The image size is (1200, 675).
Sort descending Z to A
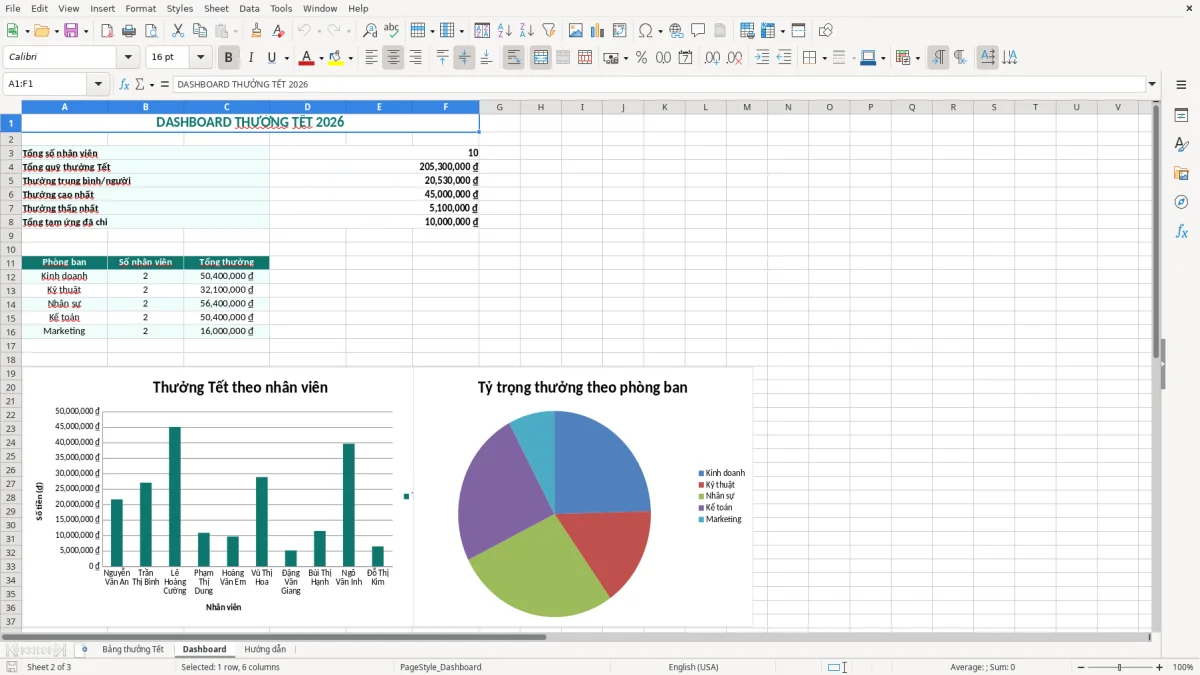[x=526, y=31]
